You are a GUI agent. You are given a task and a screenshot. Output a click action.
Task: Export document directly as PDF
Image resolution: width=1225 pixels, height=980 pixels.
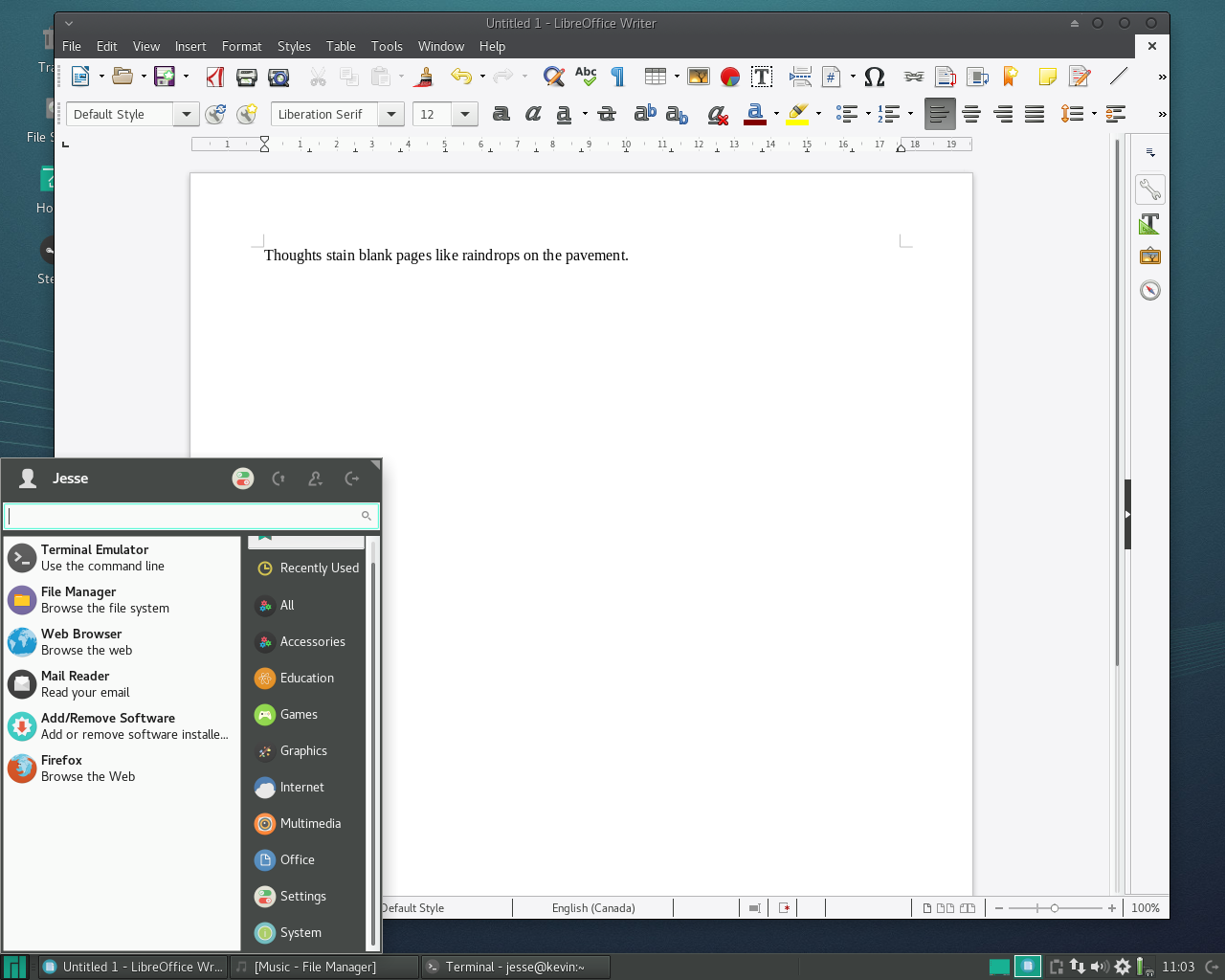(x=215, y=77)
